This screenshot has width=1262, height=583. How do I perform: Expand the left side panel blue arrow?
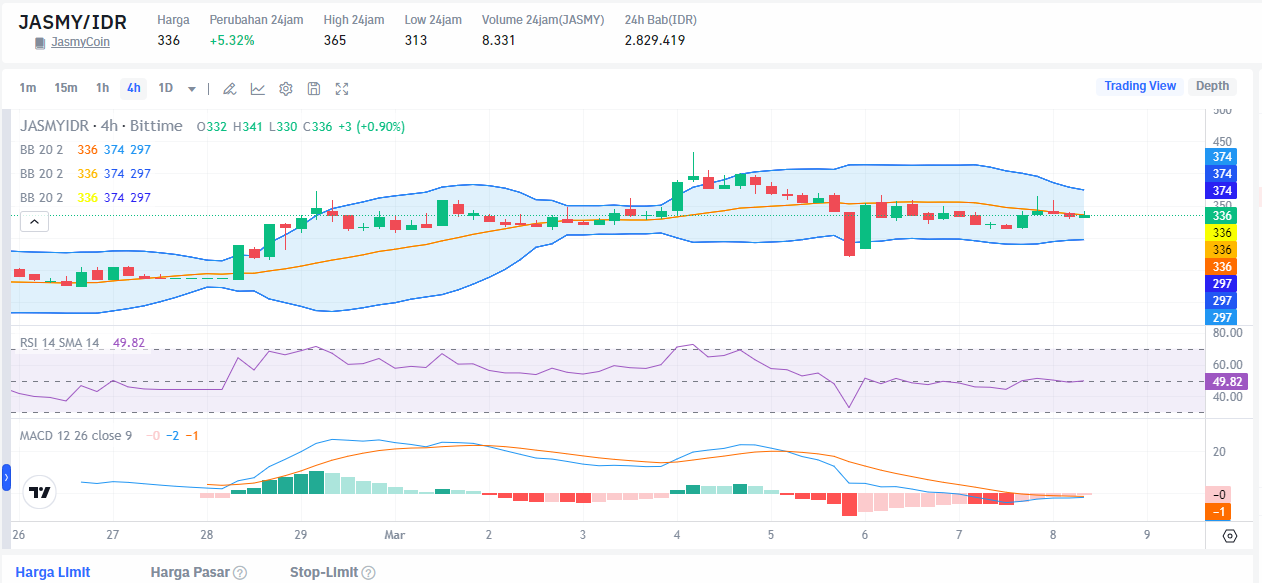[5, 478]
